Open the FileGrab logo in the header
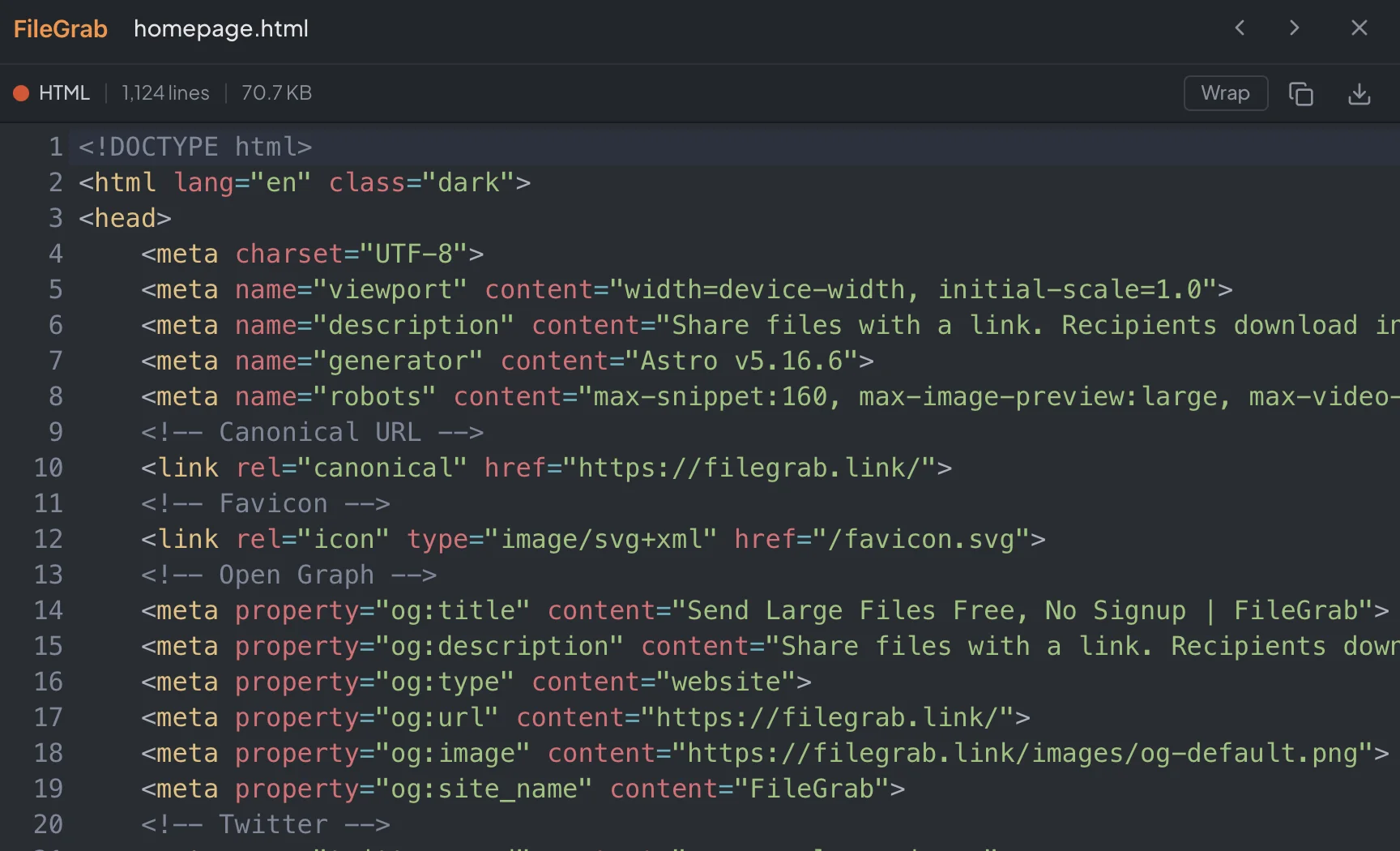 (59, 28)
